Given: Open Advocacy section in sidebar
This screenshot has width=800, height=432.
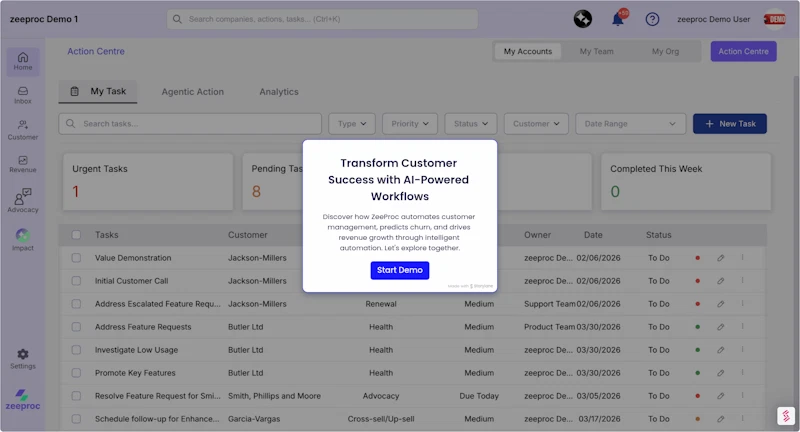Looking at the screenshot, I should 23,200.
